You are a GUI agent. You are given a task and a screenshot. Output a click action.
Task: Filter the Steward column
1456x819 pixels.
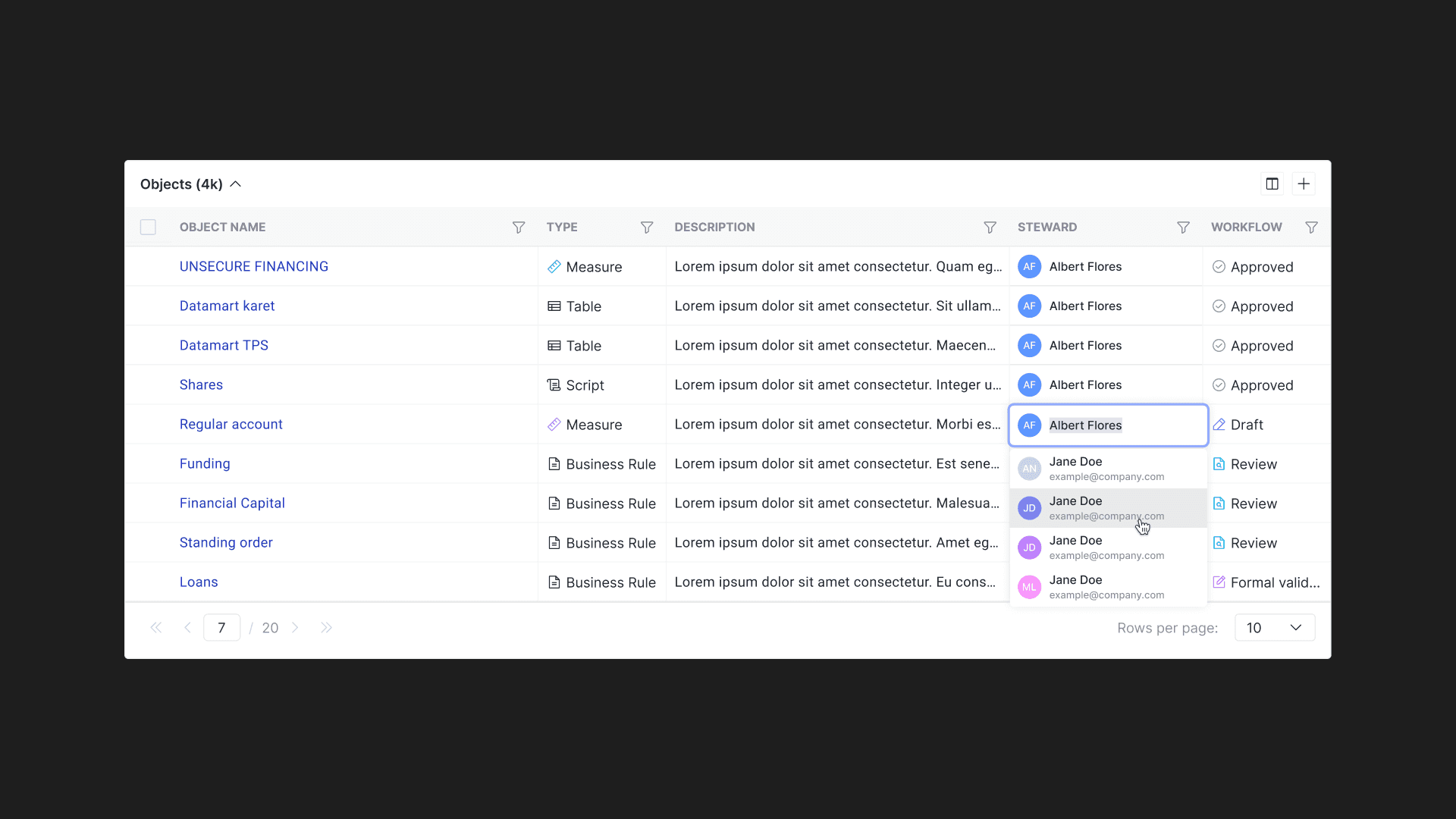coord(1183,227)
